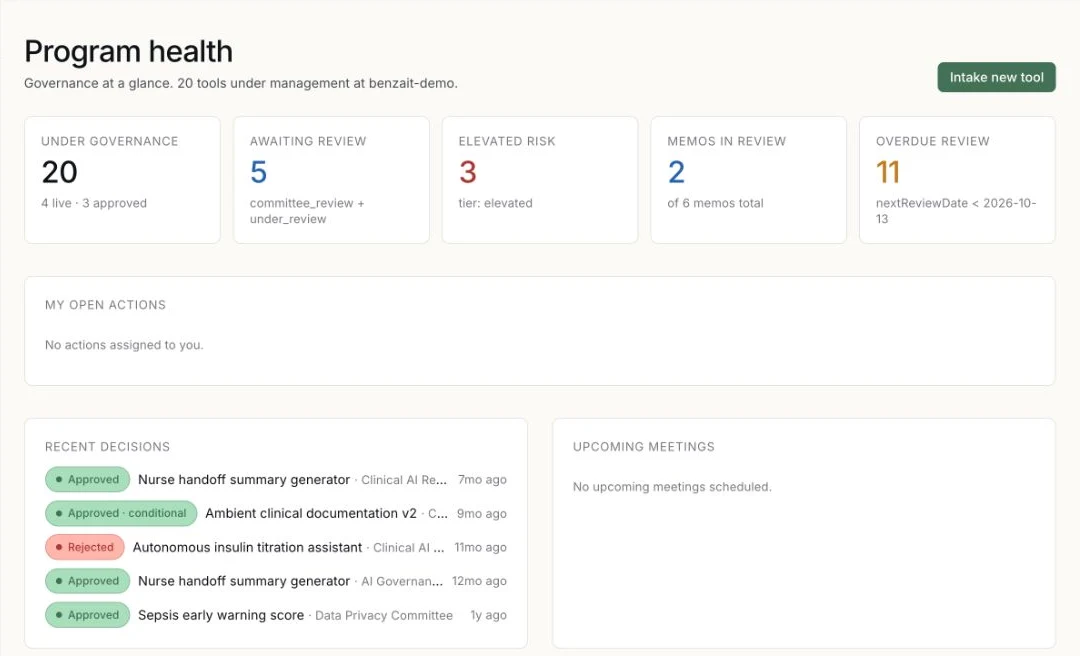Click the 'Governance at a glance' subtitle
This screenshot has width=1080, height=656.
[x=240, y=83]
